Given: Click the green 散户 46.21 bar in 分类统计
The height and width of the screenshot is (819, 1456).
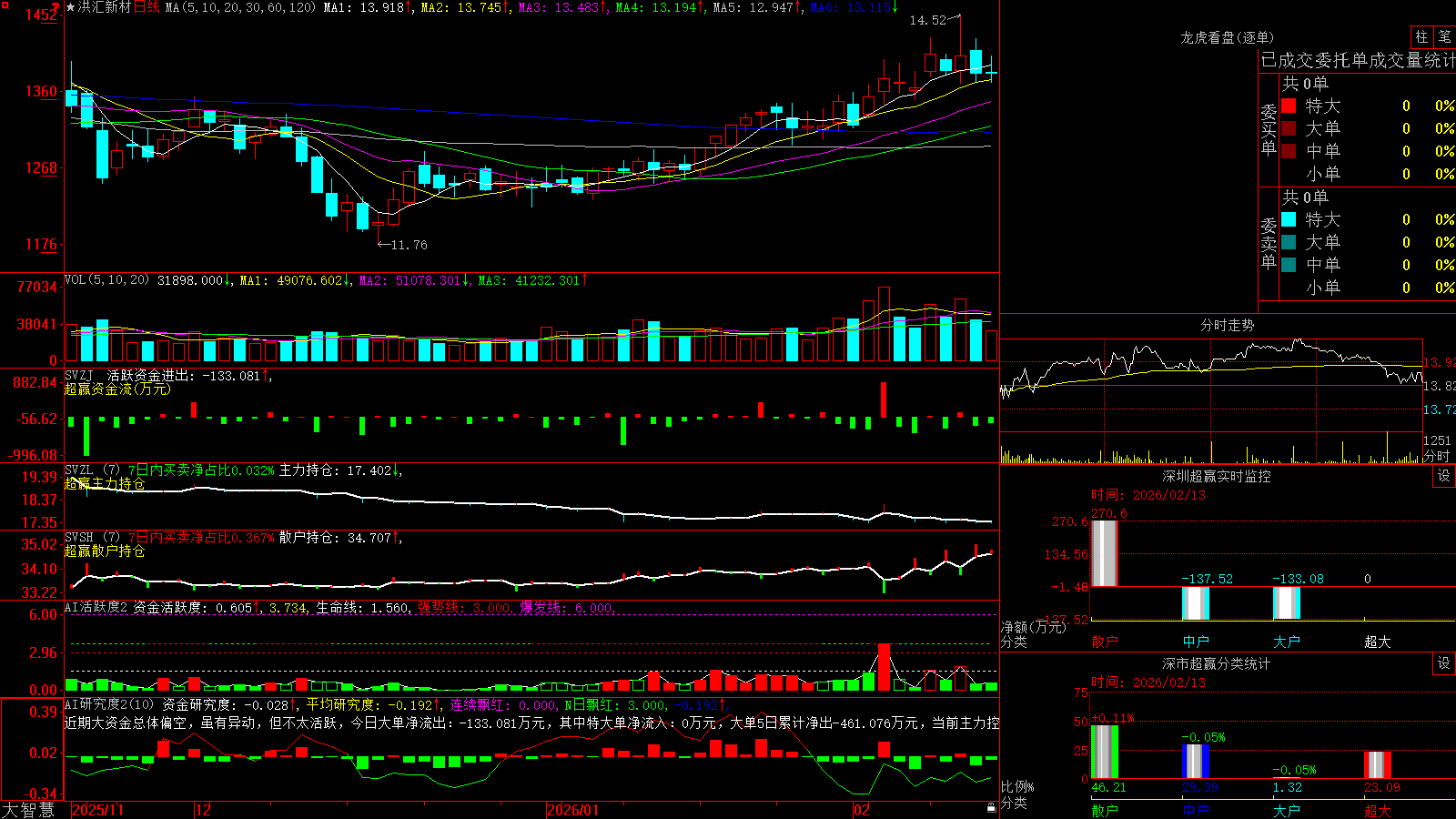Looking at the screenshot, I should pyautogui.click(x=1104, y=752).
